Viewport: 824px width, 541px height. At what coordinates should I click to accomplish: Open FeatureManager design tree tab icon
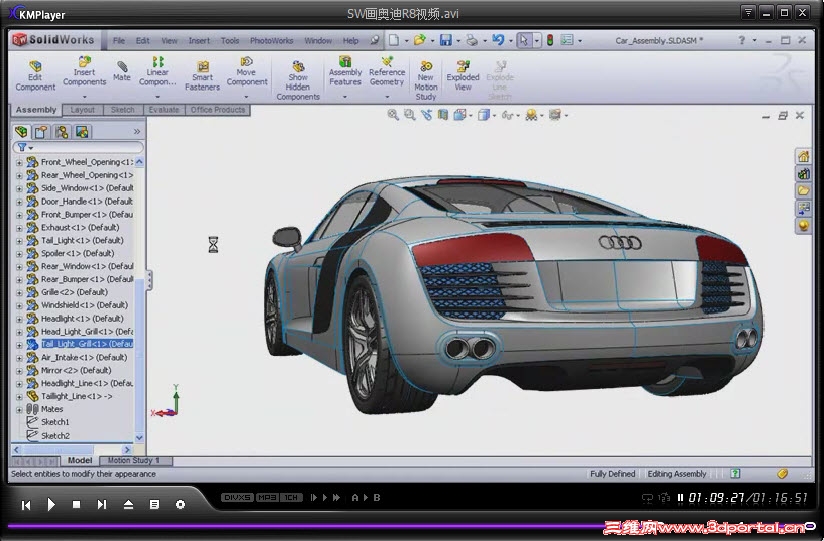21,131
